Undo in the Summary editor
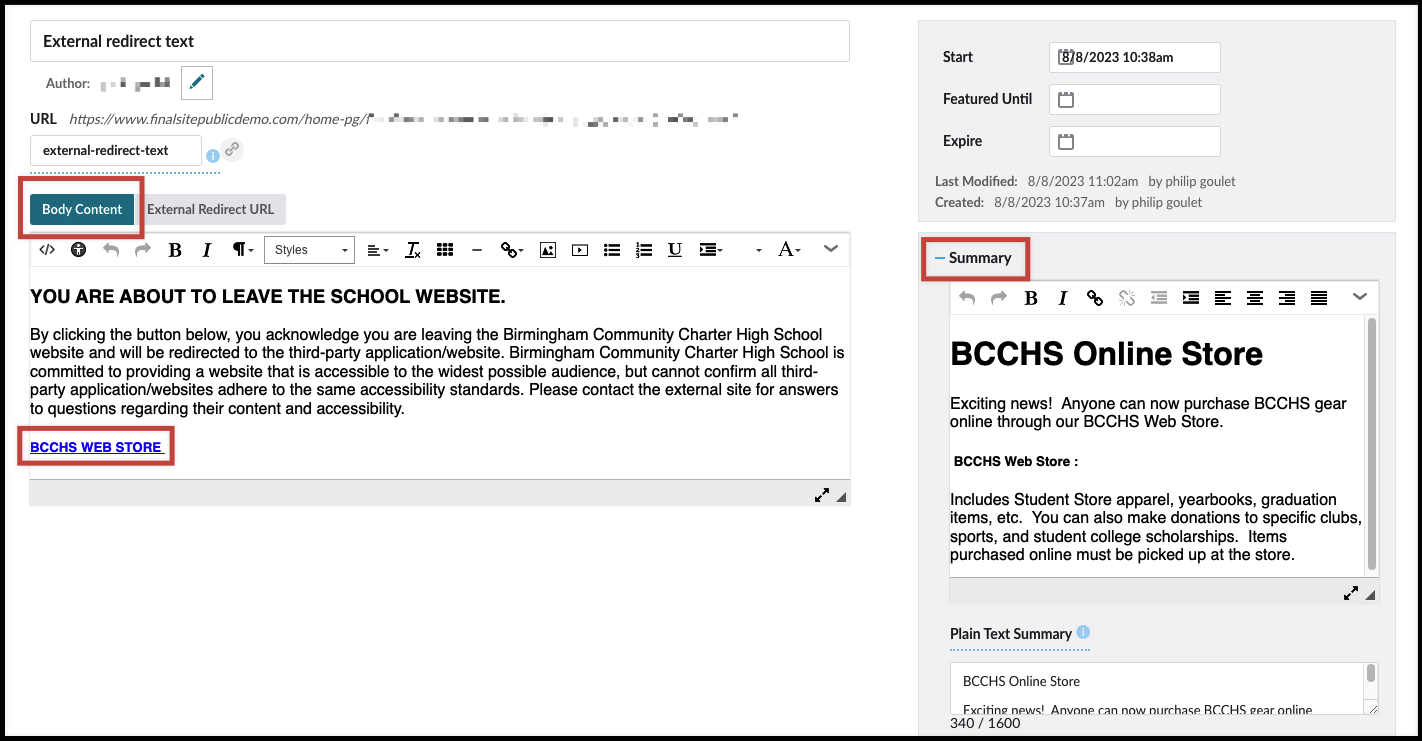The width and height of the screenshot is (1422, 741). coord(967,298)
